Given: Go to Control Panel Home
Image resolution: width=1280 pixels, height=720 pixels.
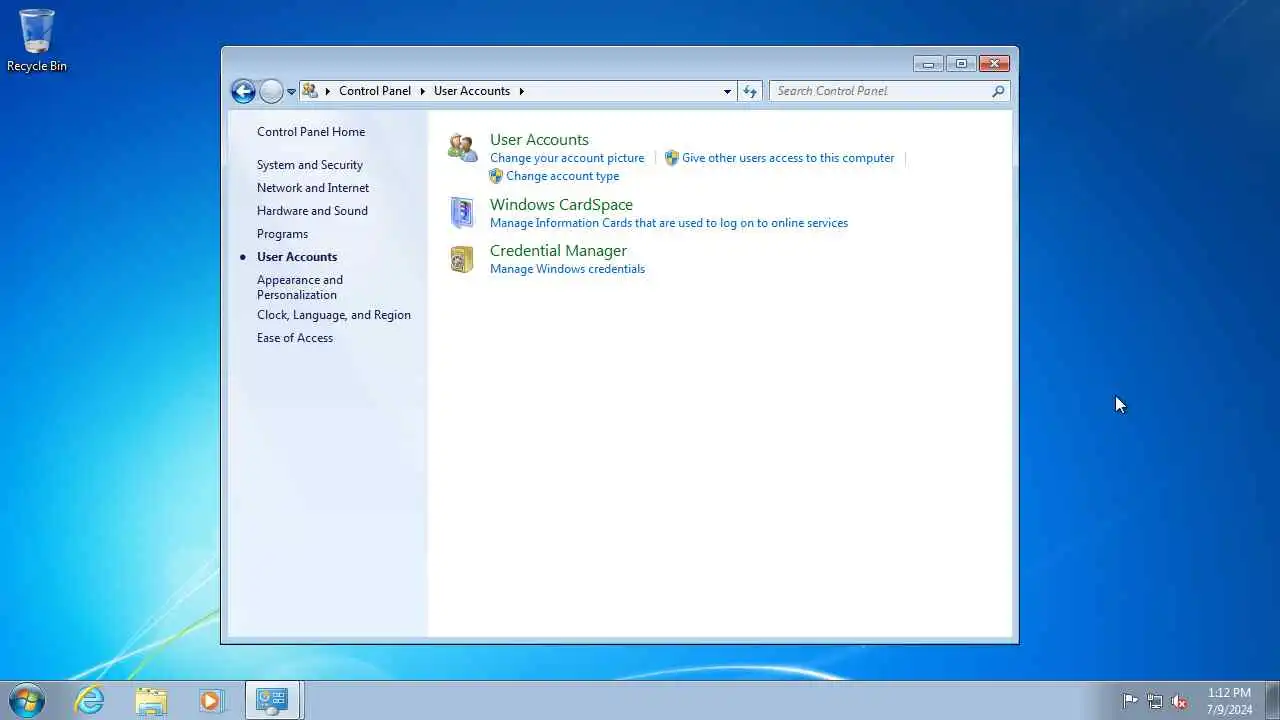Looking at the screenshot, I should point(311,132).
